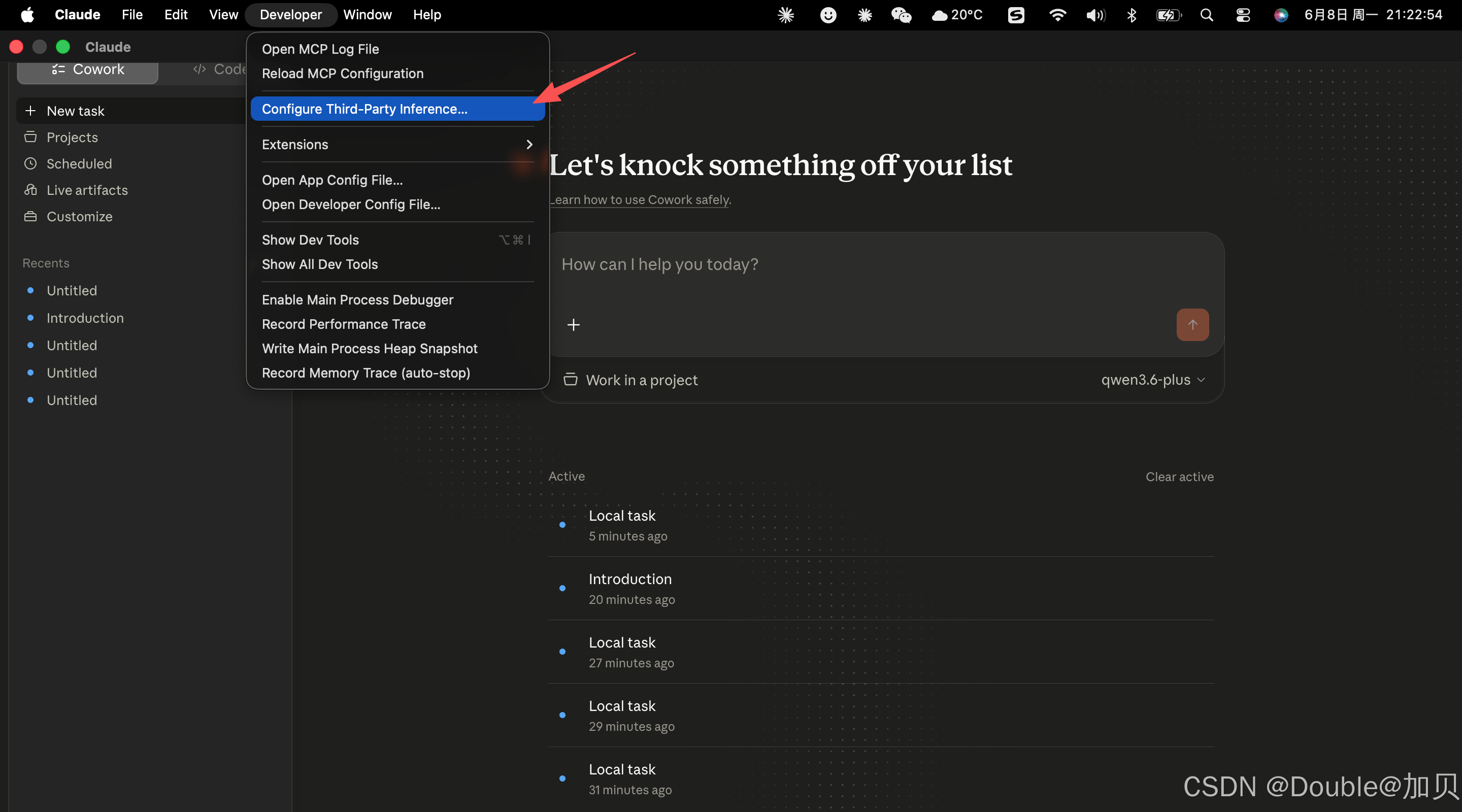The image size is (1462, 812).
Task: Open Local task from 29 minutes ago
Action: click(881, 716)
